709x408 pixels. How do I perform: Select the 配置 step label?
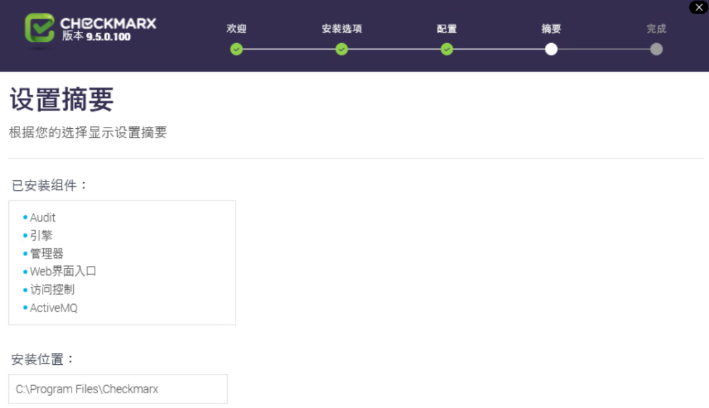coord(447,29)
